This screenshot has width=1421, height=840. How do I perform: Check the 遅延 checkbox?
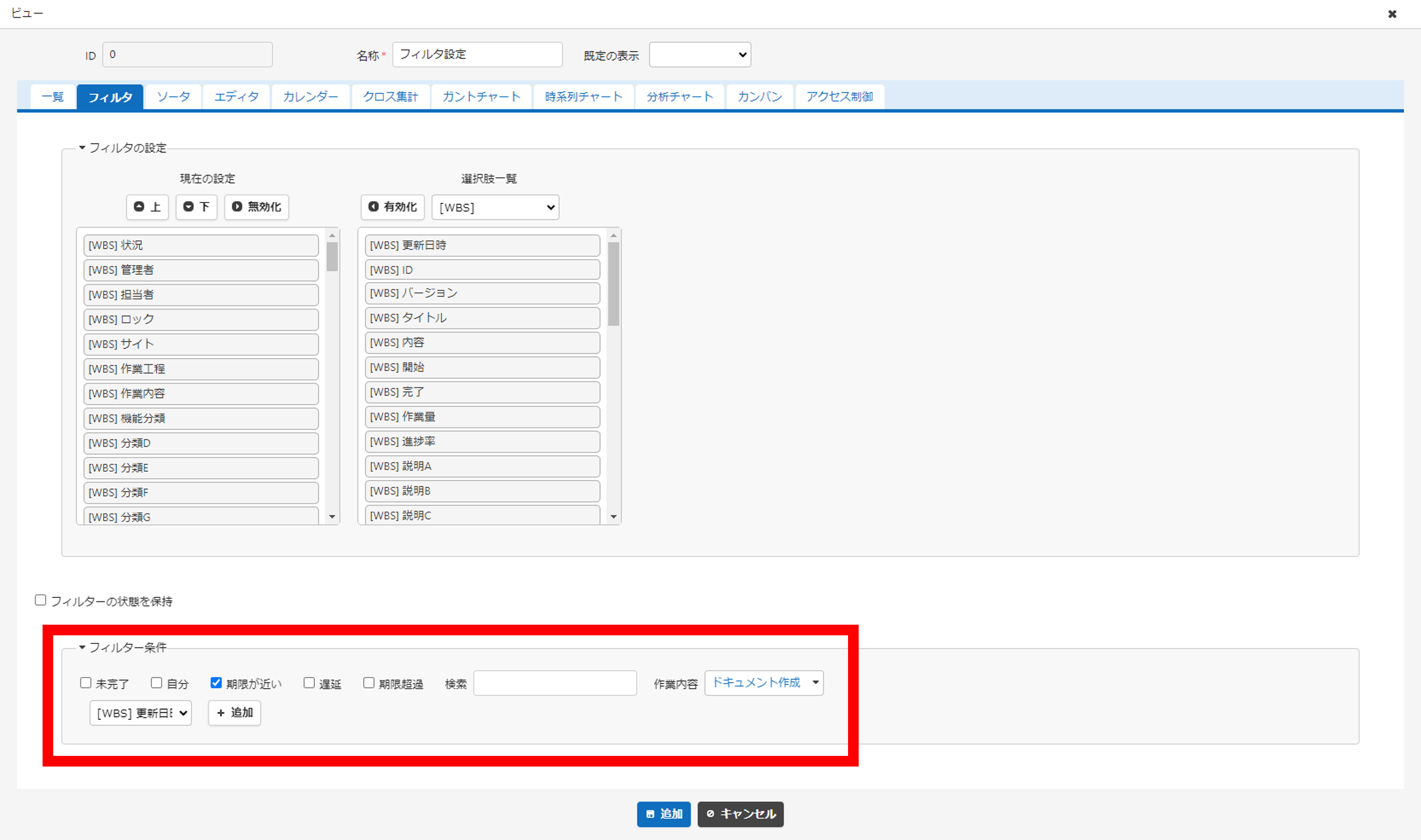(309, 682)
